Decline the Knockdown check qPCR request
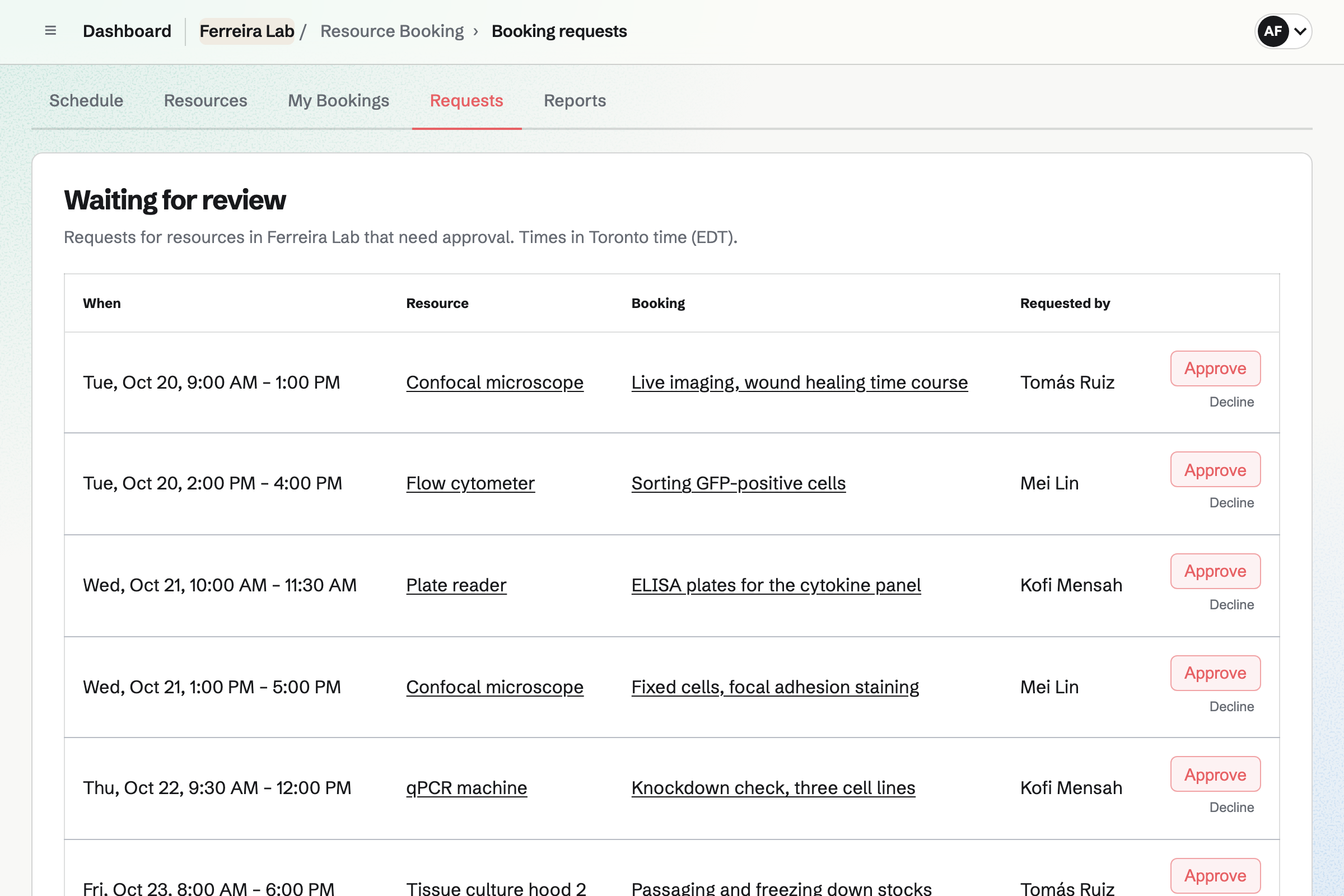Viewport: 1344px width, 896px height. click(1231, 808)
